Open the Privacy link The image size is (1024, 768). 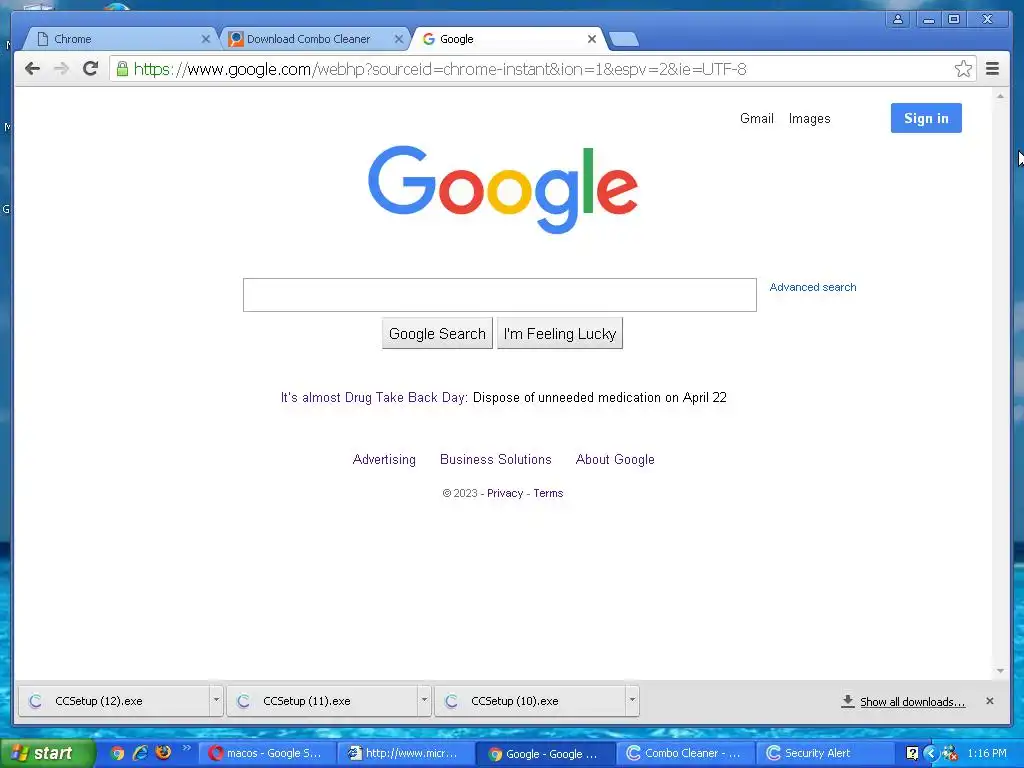click(505, 493)
